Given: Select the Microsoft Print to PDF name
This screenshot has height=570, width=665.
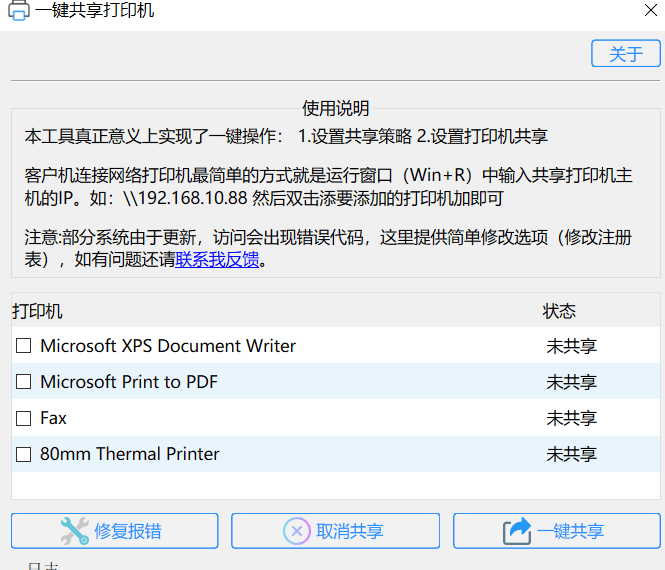Looking at the screenshot, I should pos(129,382).
